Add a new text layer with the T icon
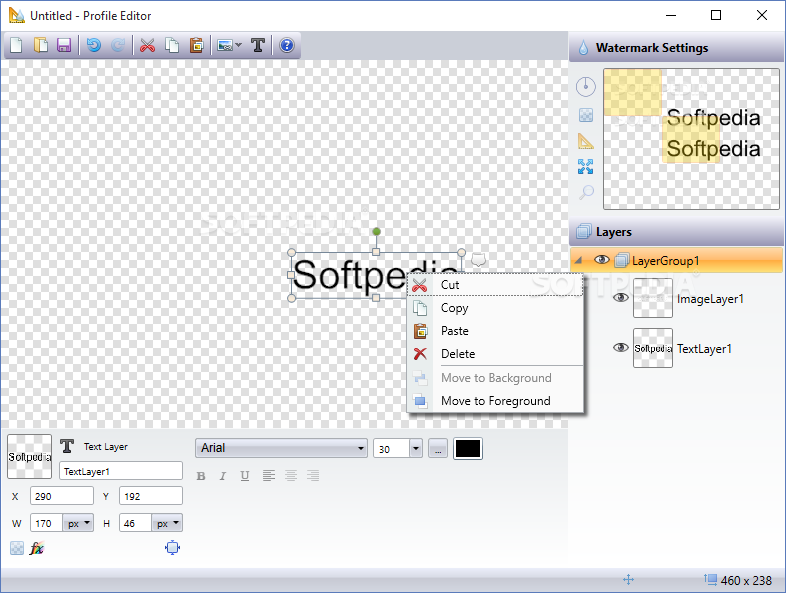The width and height of the screenshot is (786, 593). [258, 46]
